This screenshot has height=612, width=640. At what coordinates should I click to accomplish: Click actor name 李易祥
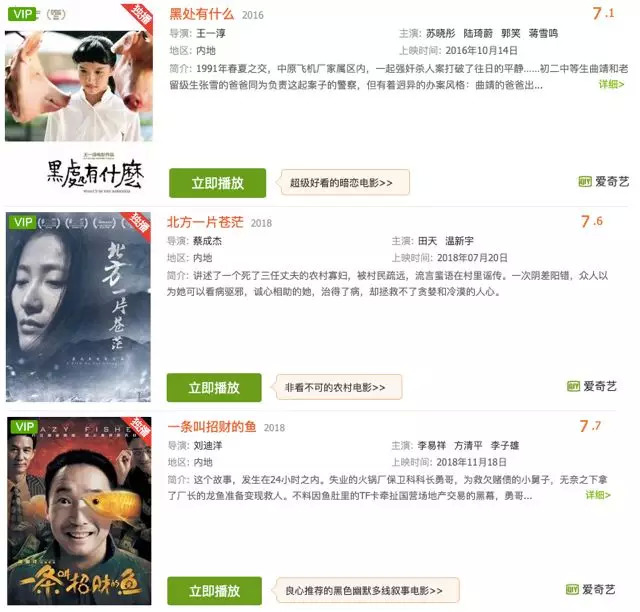[x=431, y=445]
